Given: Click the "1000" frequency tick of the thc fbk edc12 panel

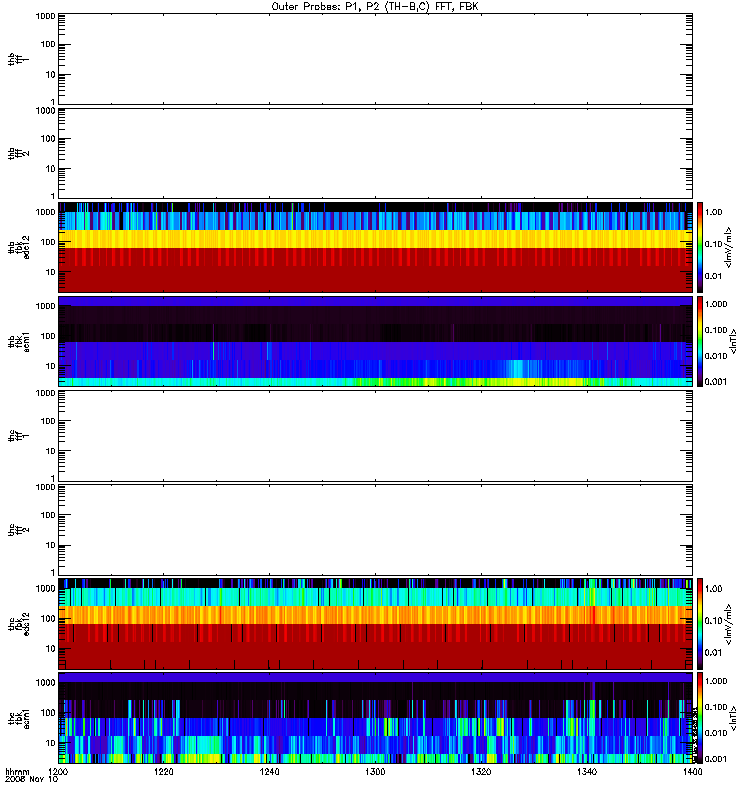Looking at the screenshot, I should click(x=45, y=589).
